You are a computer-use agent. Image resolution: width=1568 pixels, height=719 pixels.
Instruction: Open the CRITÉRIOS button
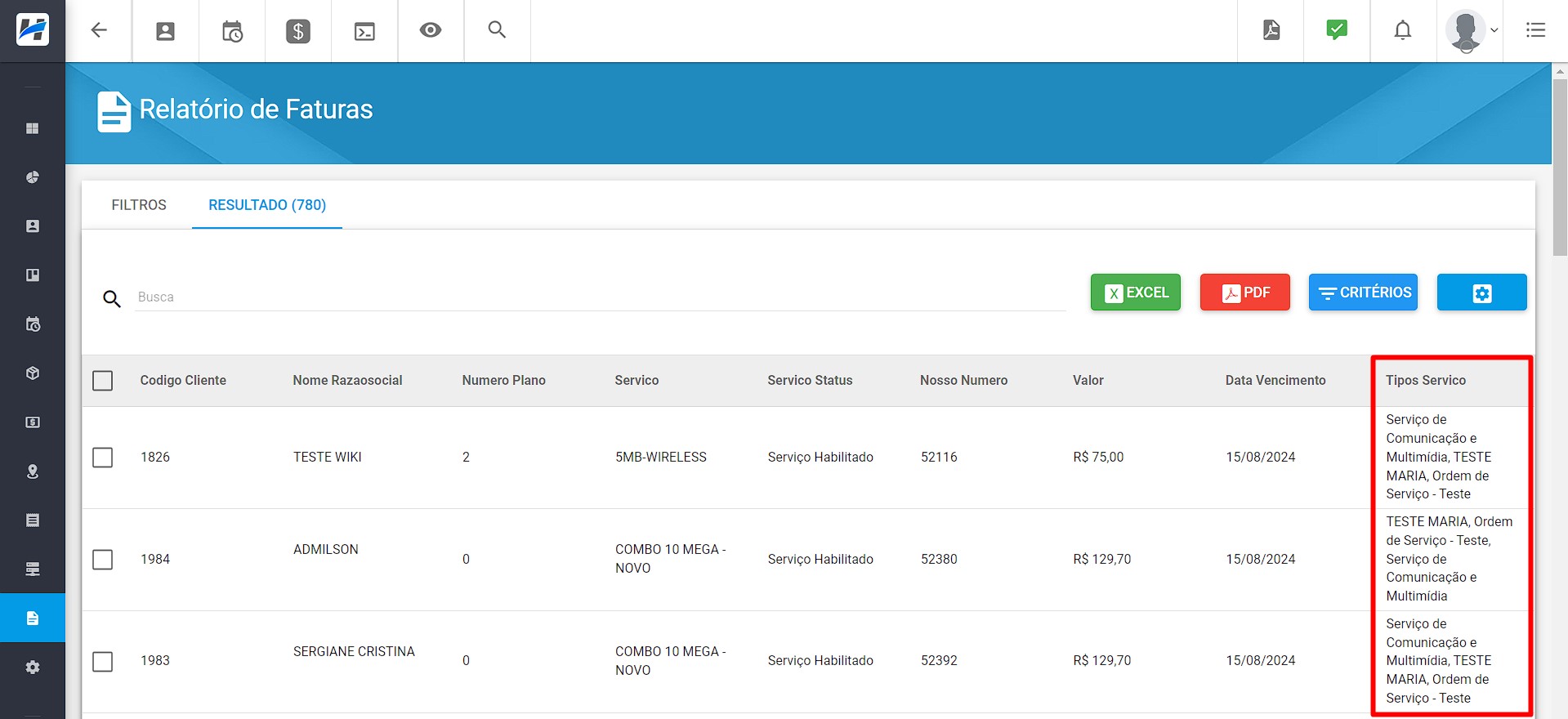pyautogui.click(x=1363, y=293)
